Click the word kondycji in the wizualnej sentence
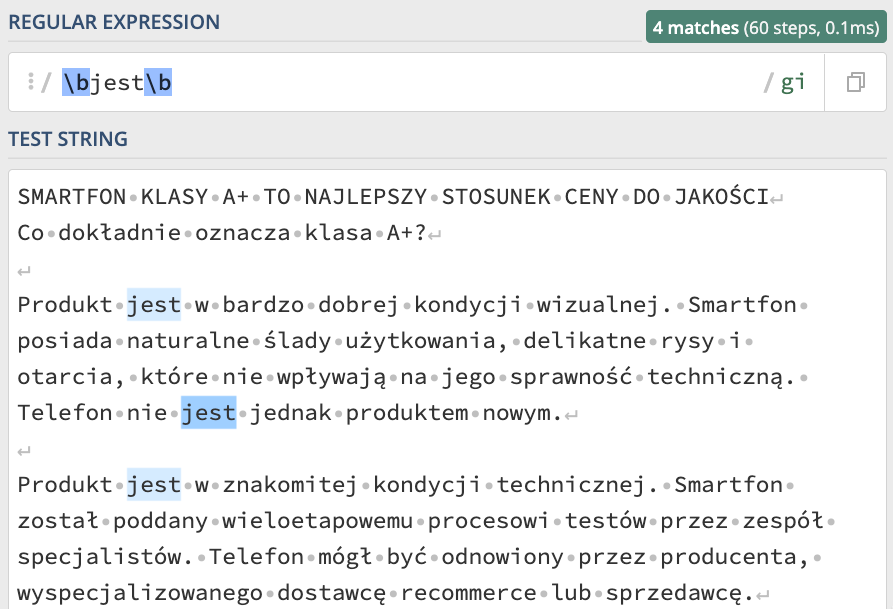The image size is (893, 609). tap(468, 305)
